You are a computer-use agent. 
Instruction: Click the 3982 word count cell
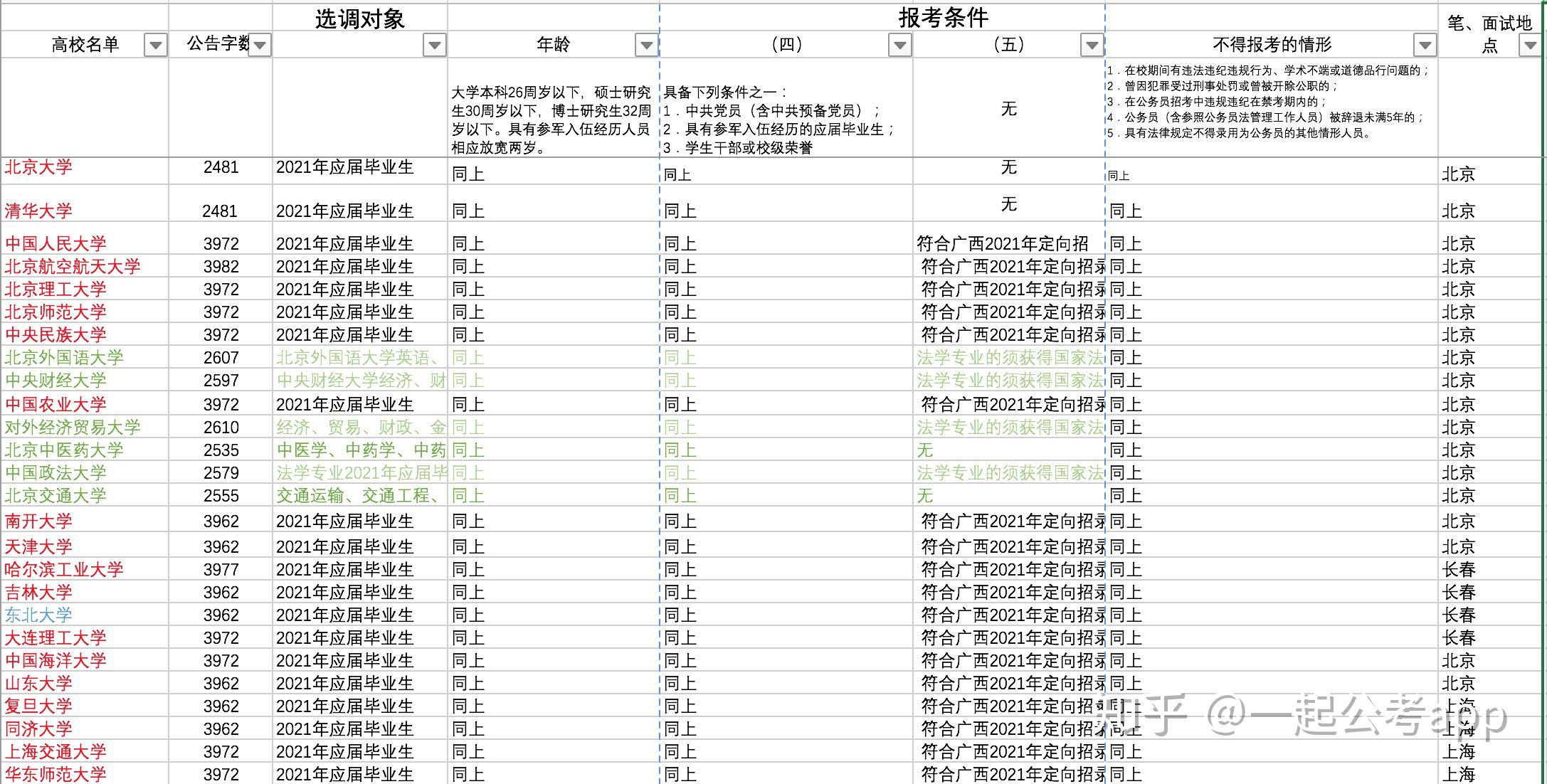pos(221,266)
